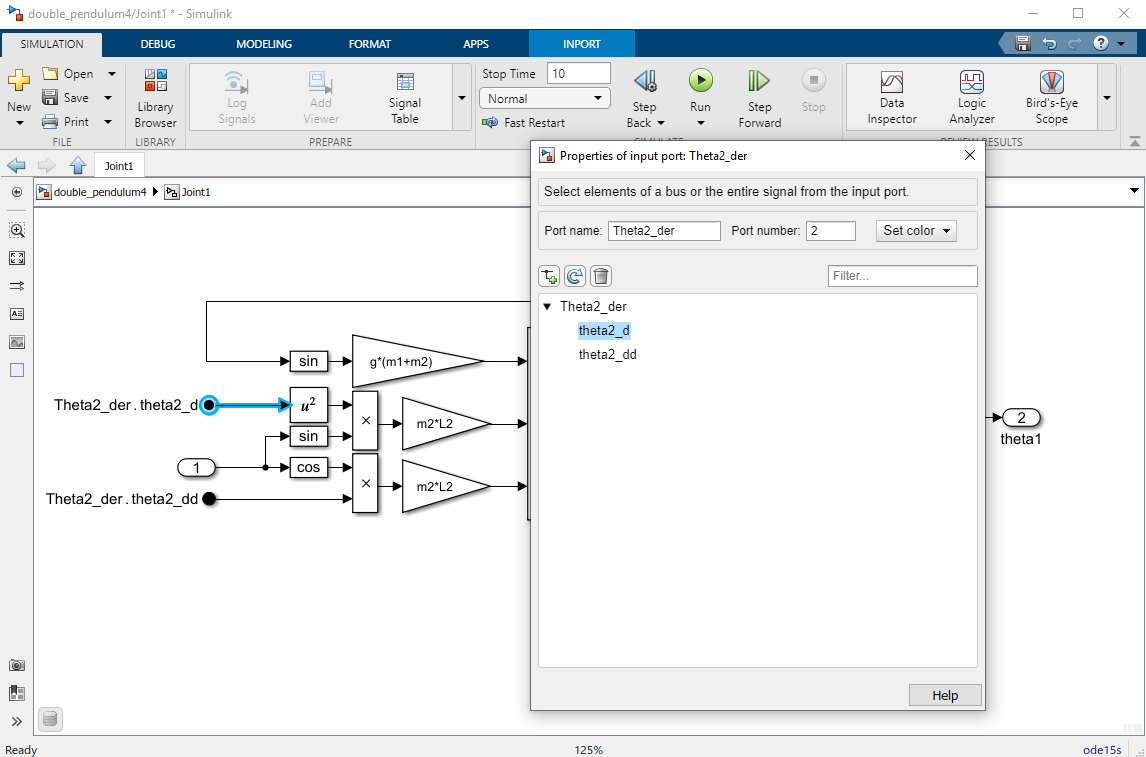Insert an image using the palette Image icon
Image resolution: width=1146 pixels, height=757 pixels.
coord(17,341)
